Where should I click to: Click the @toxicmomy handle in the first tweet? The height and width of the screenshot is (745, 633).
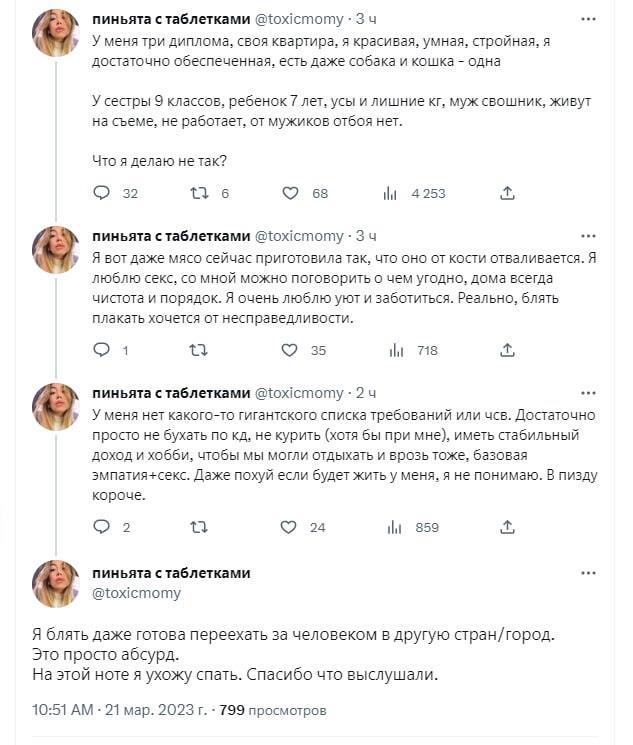300,19
